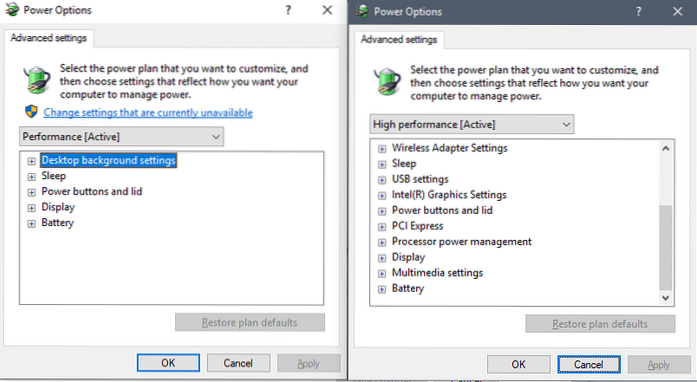The width and height of the screenshot is (697, 382).
Task: Click Change settings that are currently unavailable link
Action: coord(148,113)
